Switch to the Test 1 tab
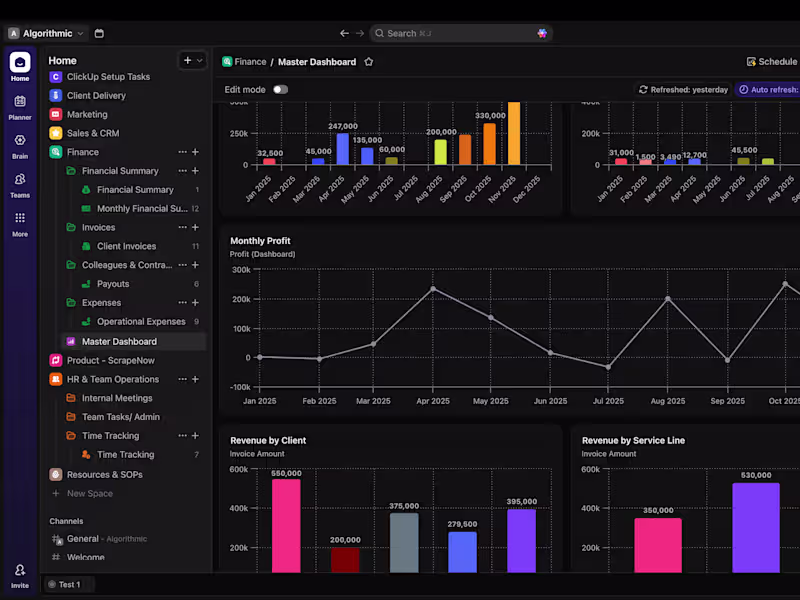Viewport: 800px width, 600px height. pyautogui.click(x=68, y=584)
